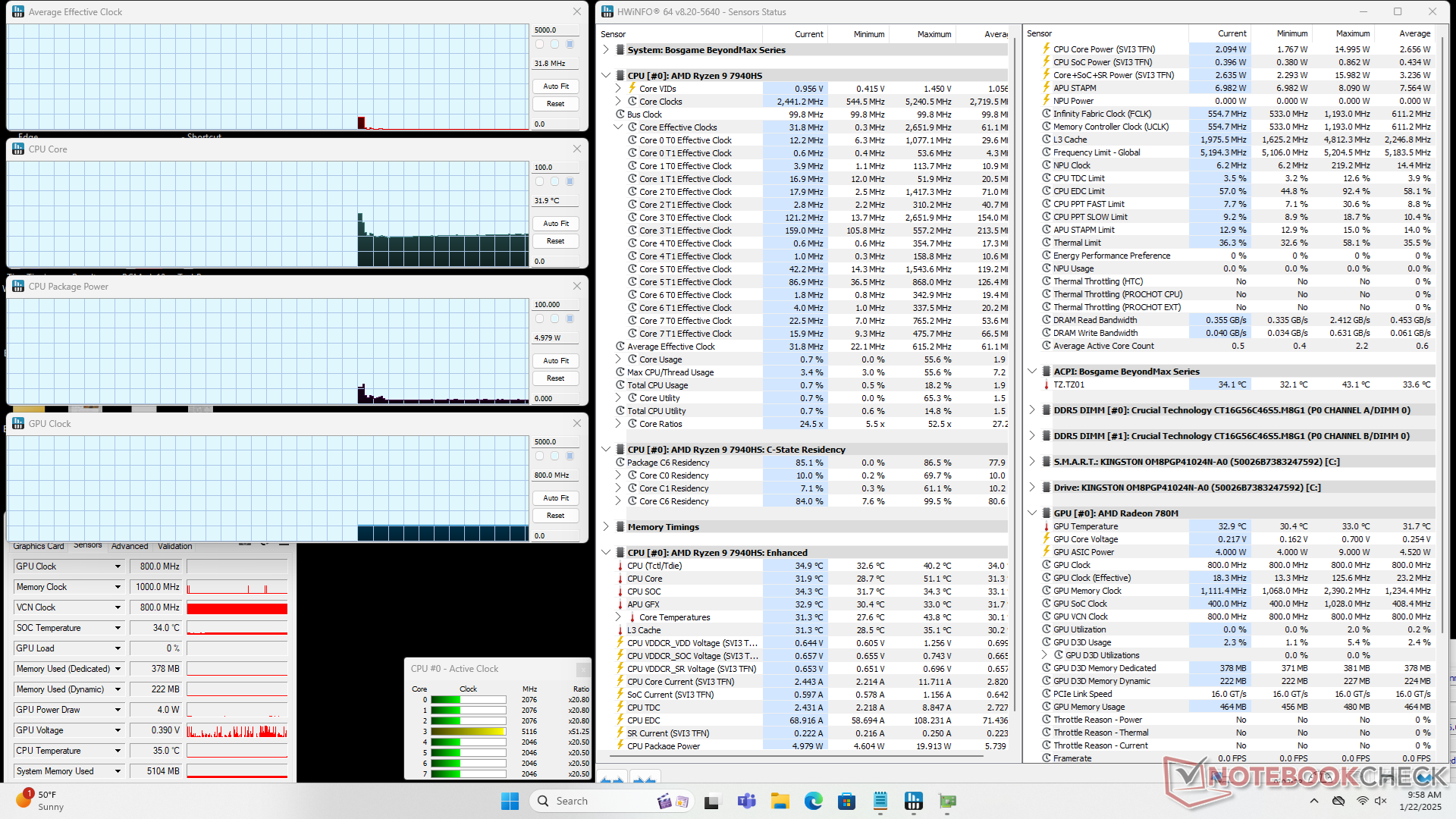Click Auto Fit in the GPU Clock graph
Viewport: 1456px width, 819px height.
(x=556, y=498)
